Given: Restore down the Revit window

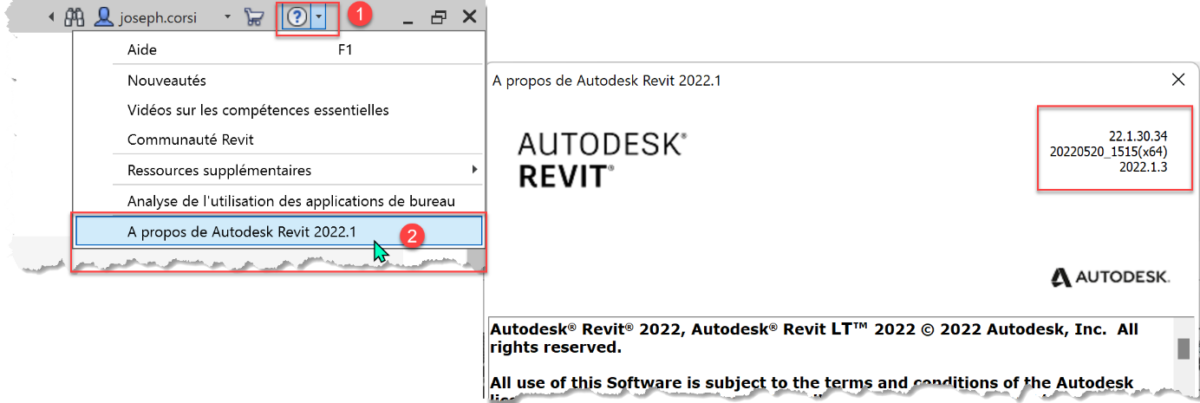Looking at the screenshot, I should pos(438,17).
